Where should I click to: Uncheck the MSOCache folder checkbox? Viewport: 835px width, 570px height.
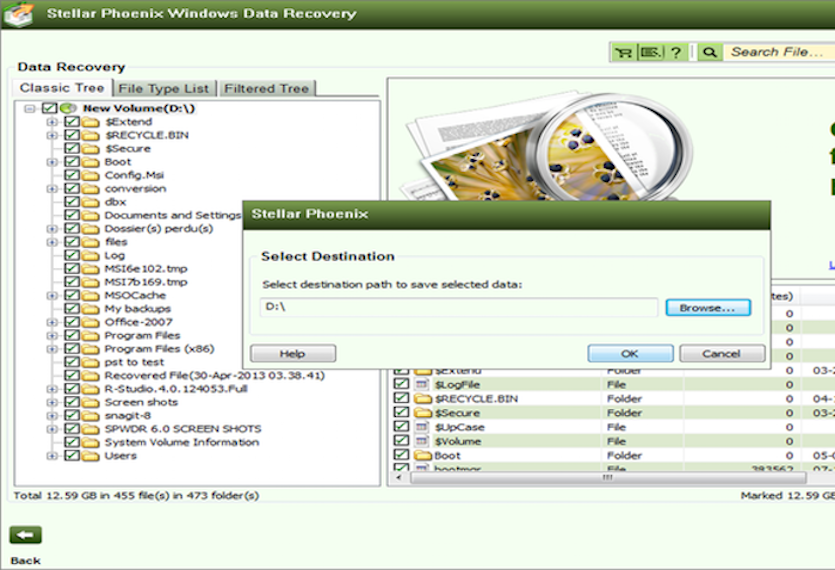(72, 295)
